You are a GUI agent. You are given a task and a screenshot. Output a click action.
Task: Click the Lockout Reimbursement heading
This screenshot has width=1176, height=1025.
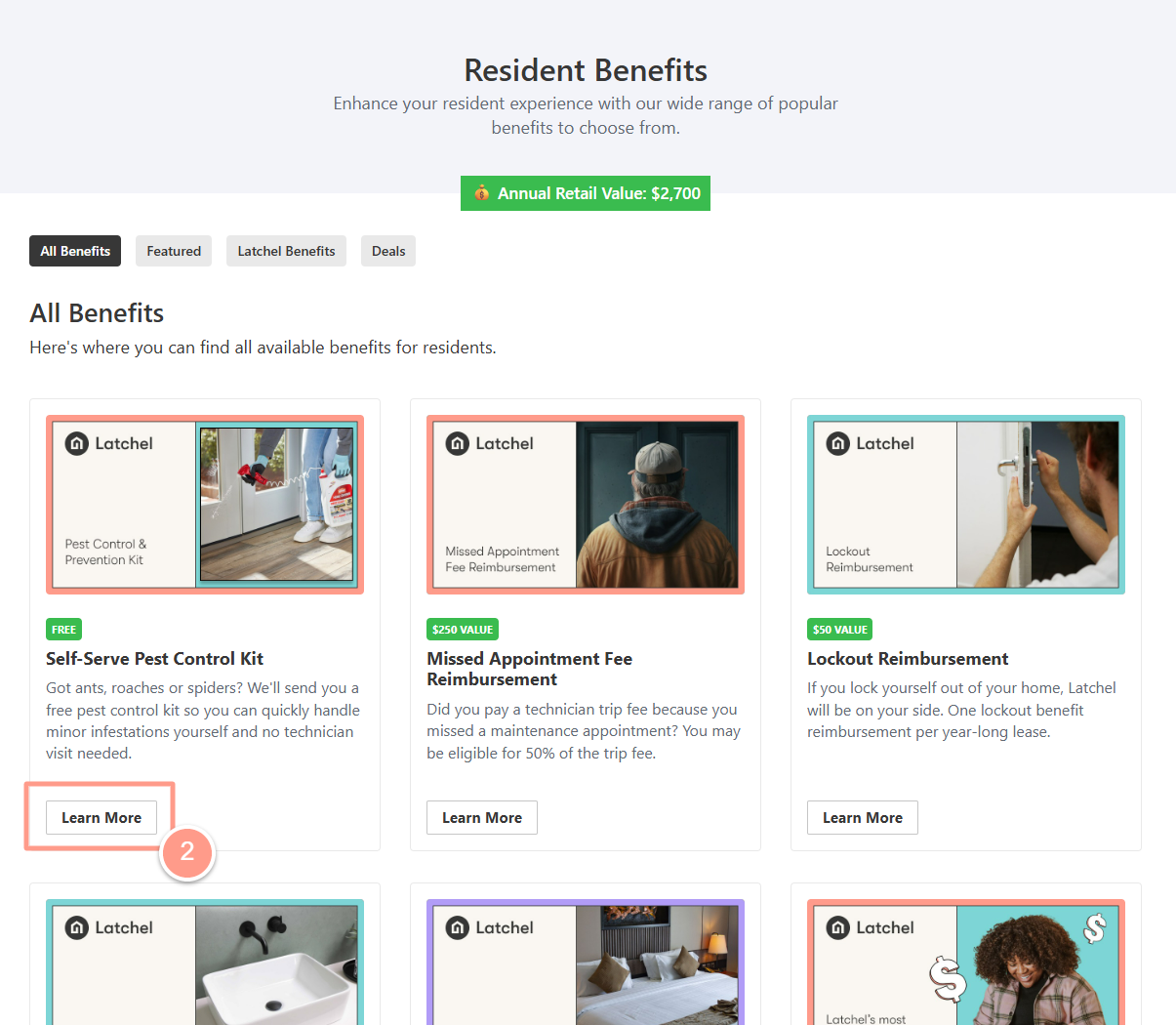click(x=908, y=659)
